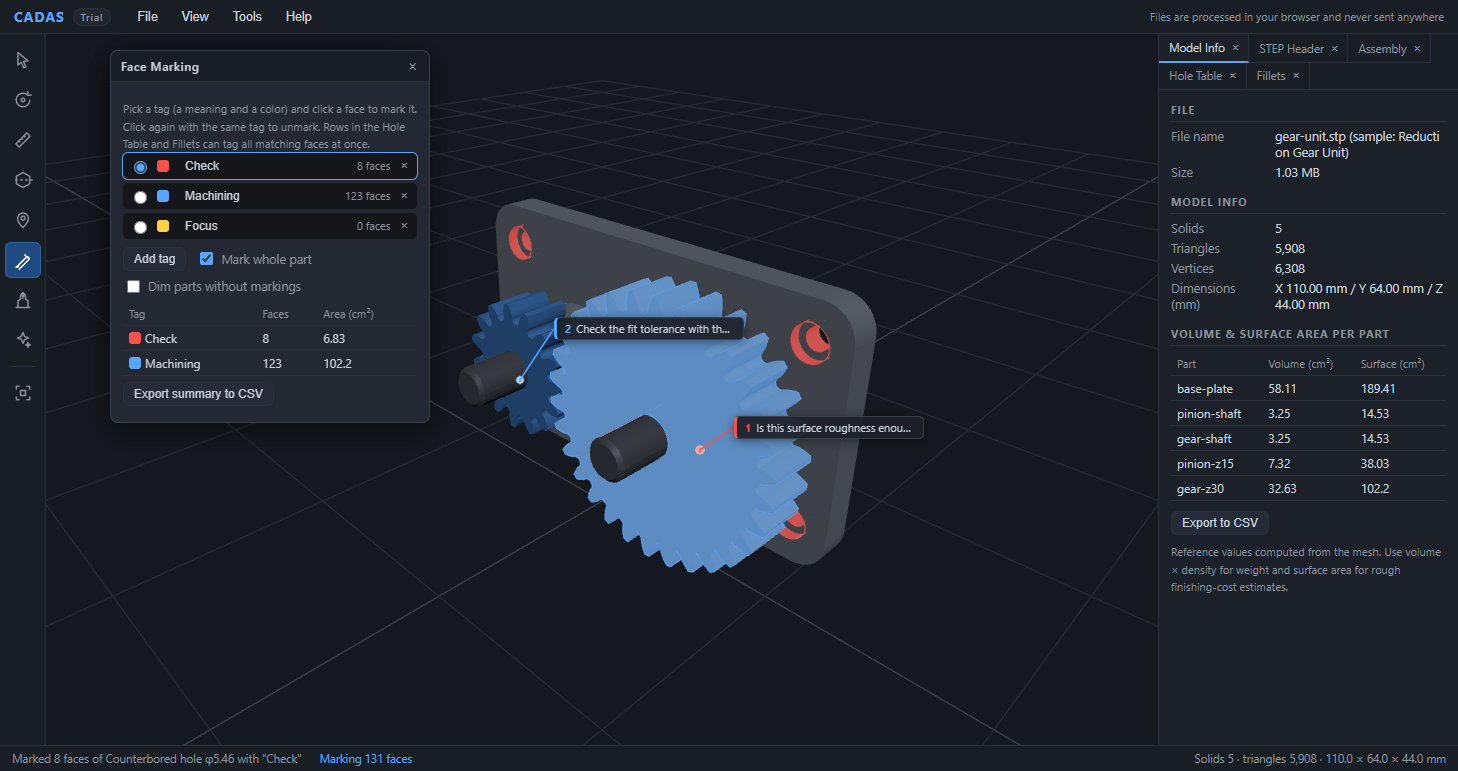The height and width of the screenshot is (771, 1458).
Task: Remove the Focus tag with its x
Action: point(404,226)
